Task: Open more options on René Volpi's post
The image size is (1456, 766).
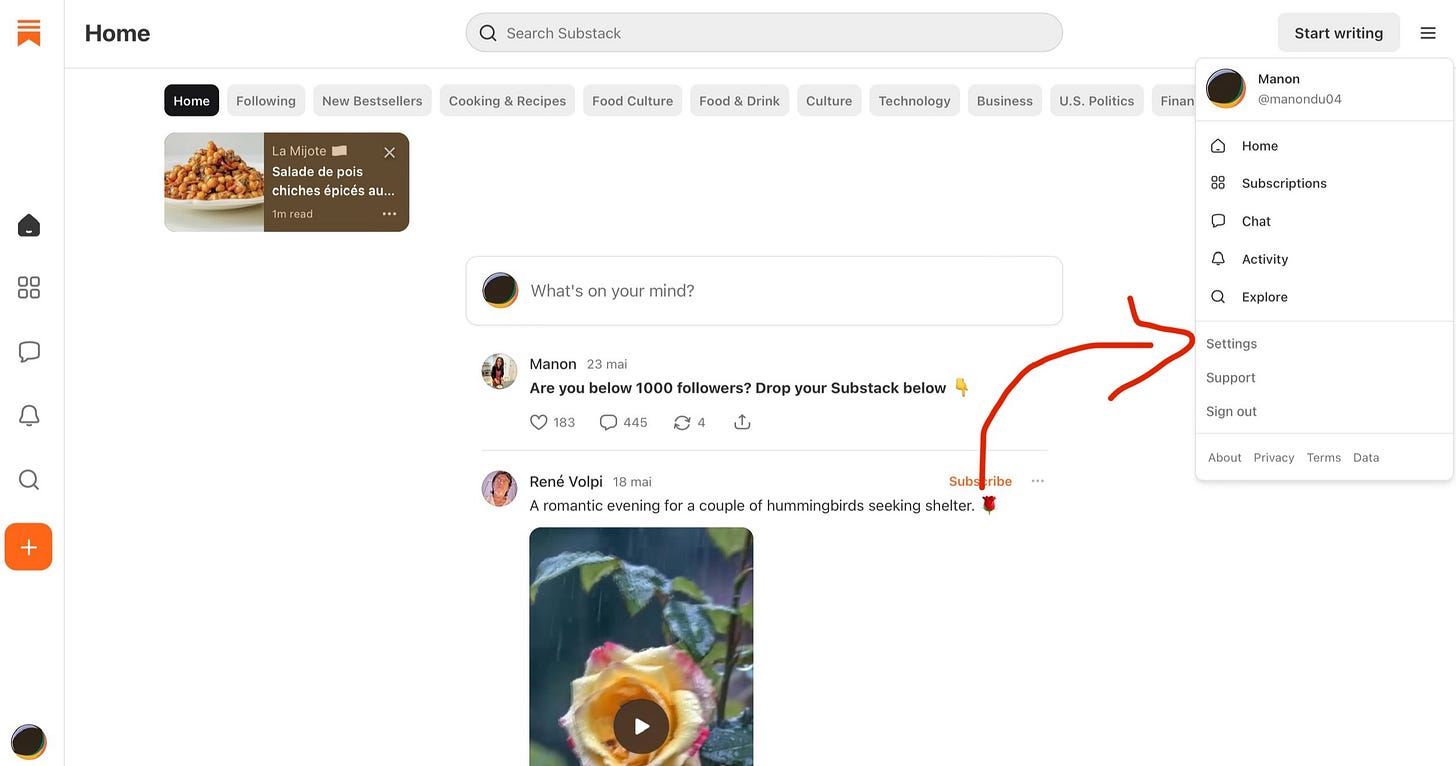Action: (1038, 481)
